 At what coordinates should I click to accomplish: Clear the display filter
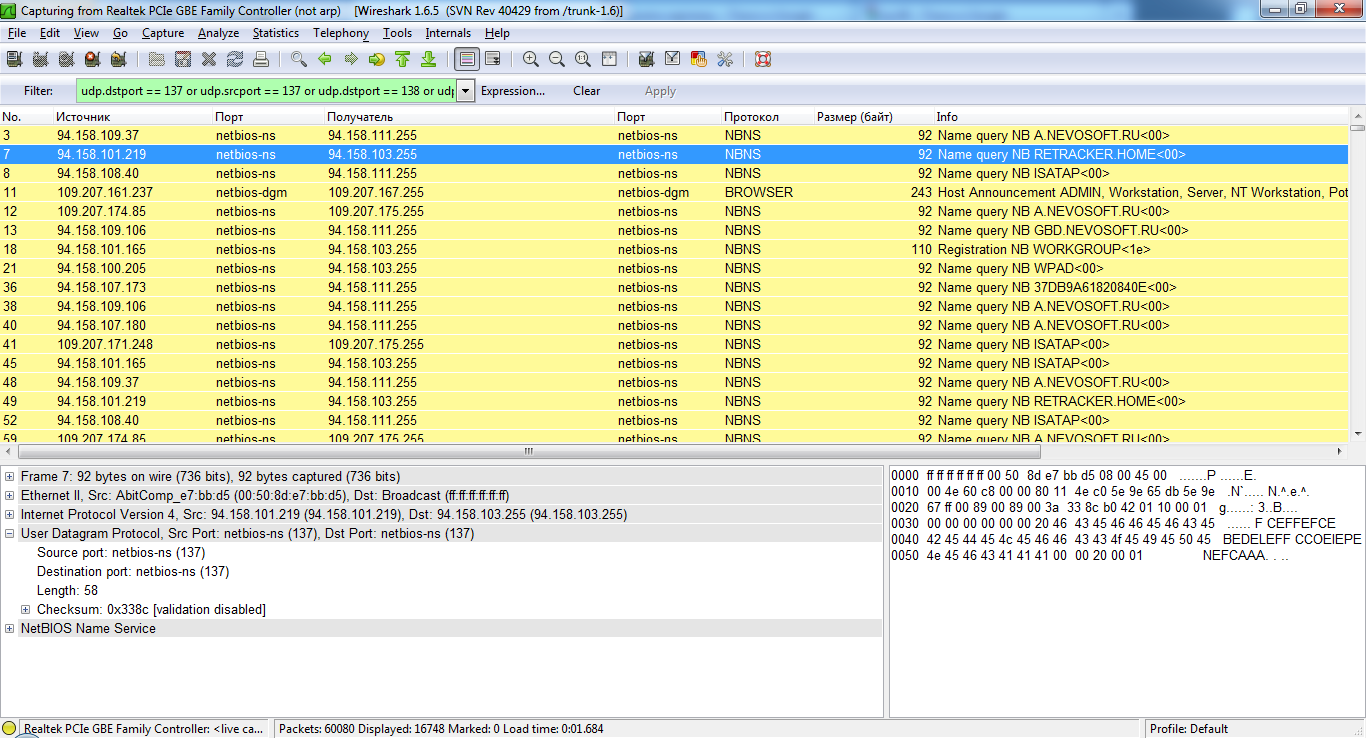coord(587,91)
